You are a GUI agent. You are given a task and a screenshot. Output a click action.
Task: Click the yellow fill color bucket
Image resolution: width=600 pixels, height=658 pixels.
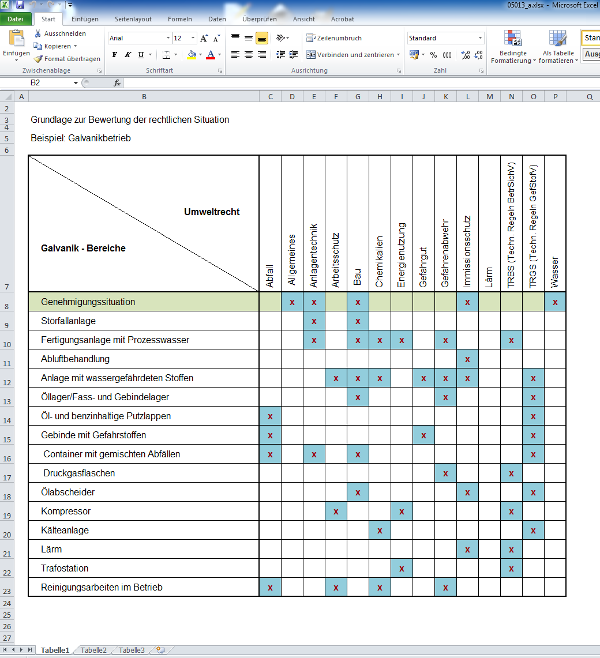tap(188, 55)
